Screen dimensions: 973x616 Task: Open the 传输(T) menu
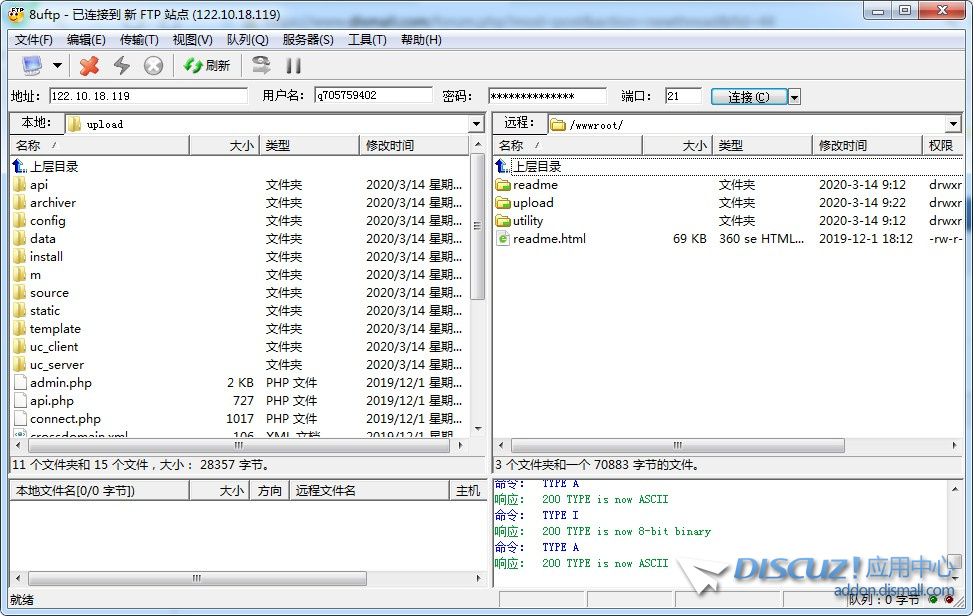click(139, 40)
